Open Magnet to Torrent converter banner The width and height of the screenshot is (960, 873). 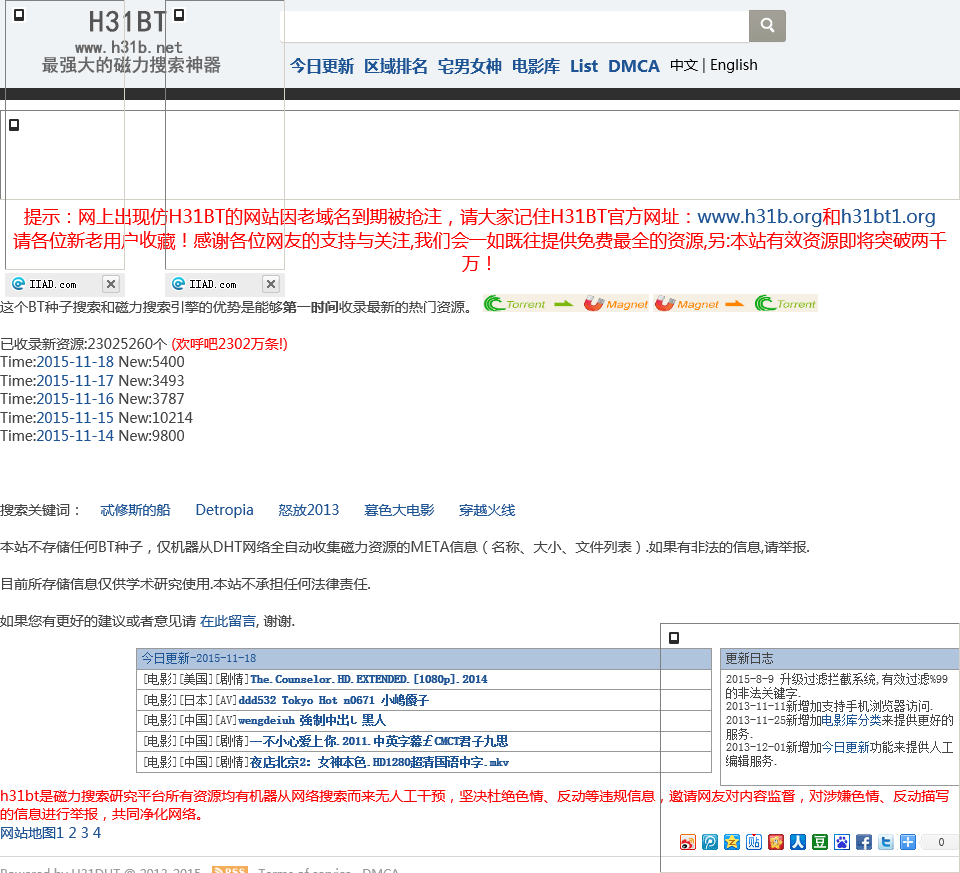coord(735,304)
